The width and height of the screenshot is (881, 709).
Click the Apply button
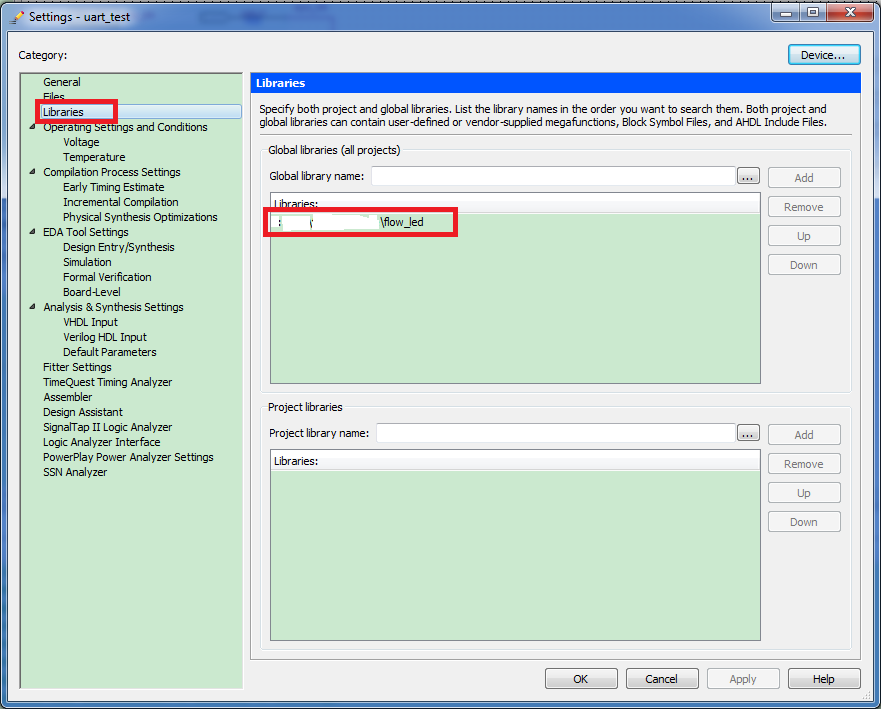[x=743, y=679]
